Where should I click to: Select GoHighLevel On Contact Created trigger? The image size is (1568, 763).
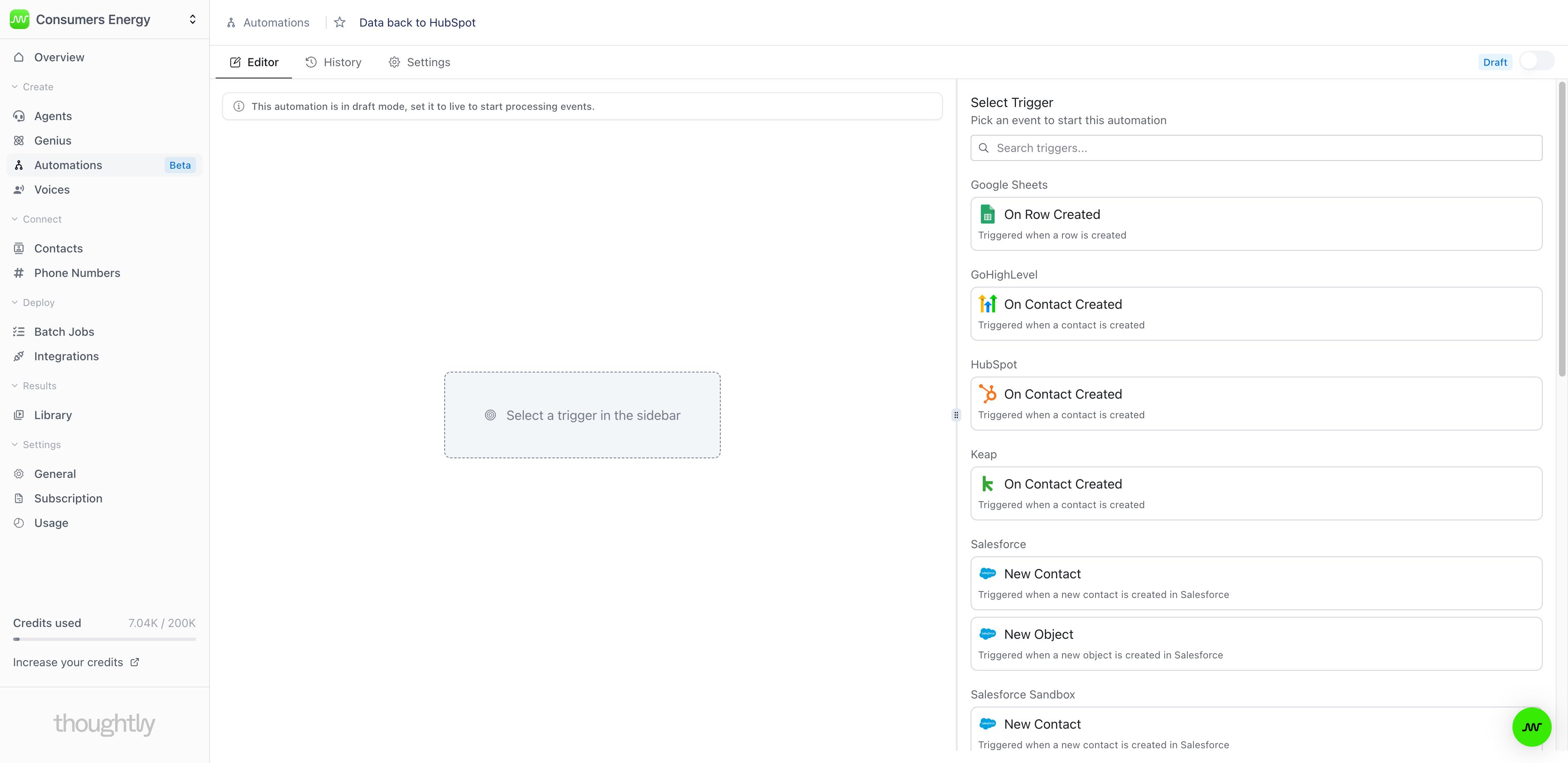coord(1256,314)
